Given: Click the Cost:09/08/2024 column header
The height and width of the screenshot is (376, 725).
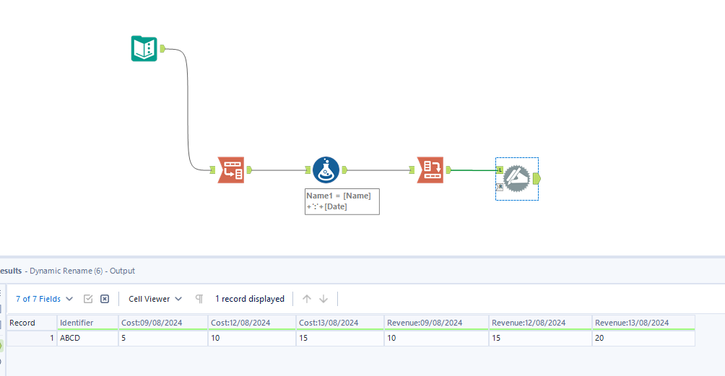Looking at the screenshot, I should (x=163, y=323).
